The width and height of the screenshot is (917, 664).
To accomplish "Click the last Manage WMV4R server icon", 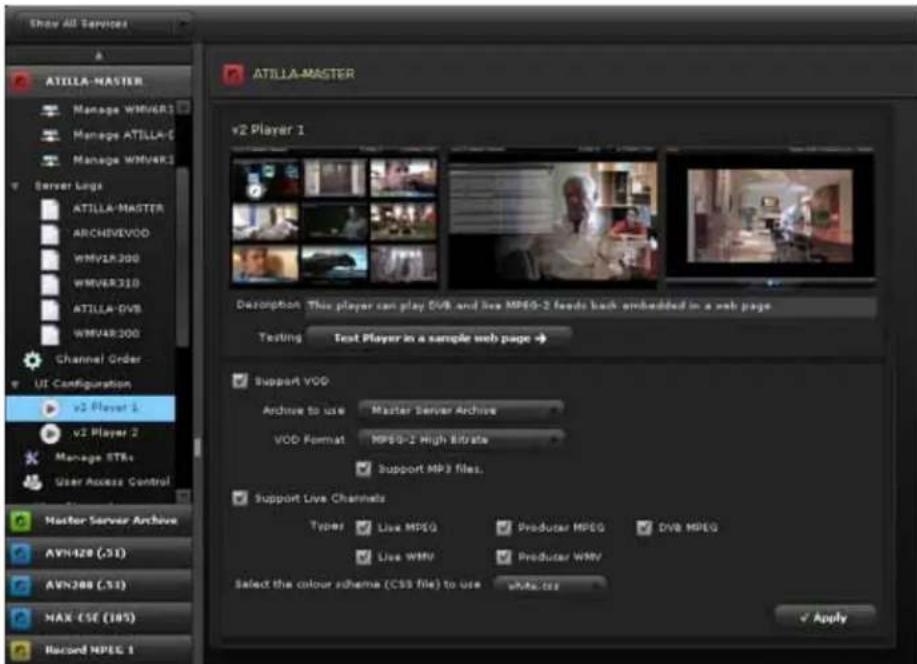I will (51, 160).
